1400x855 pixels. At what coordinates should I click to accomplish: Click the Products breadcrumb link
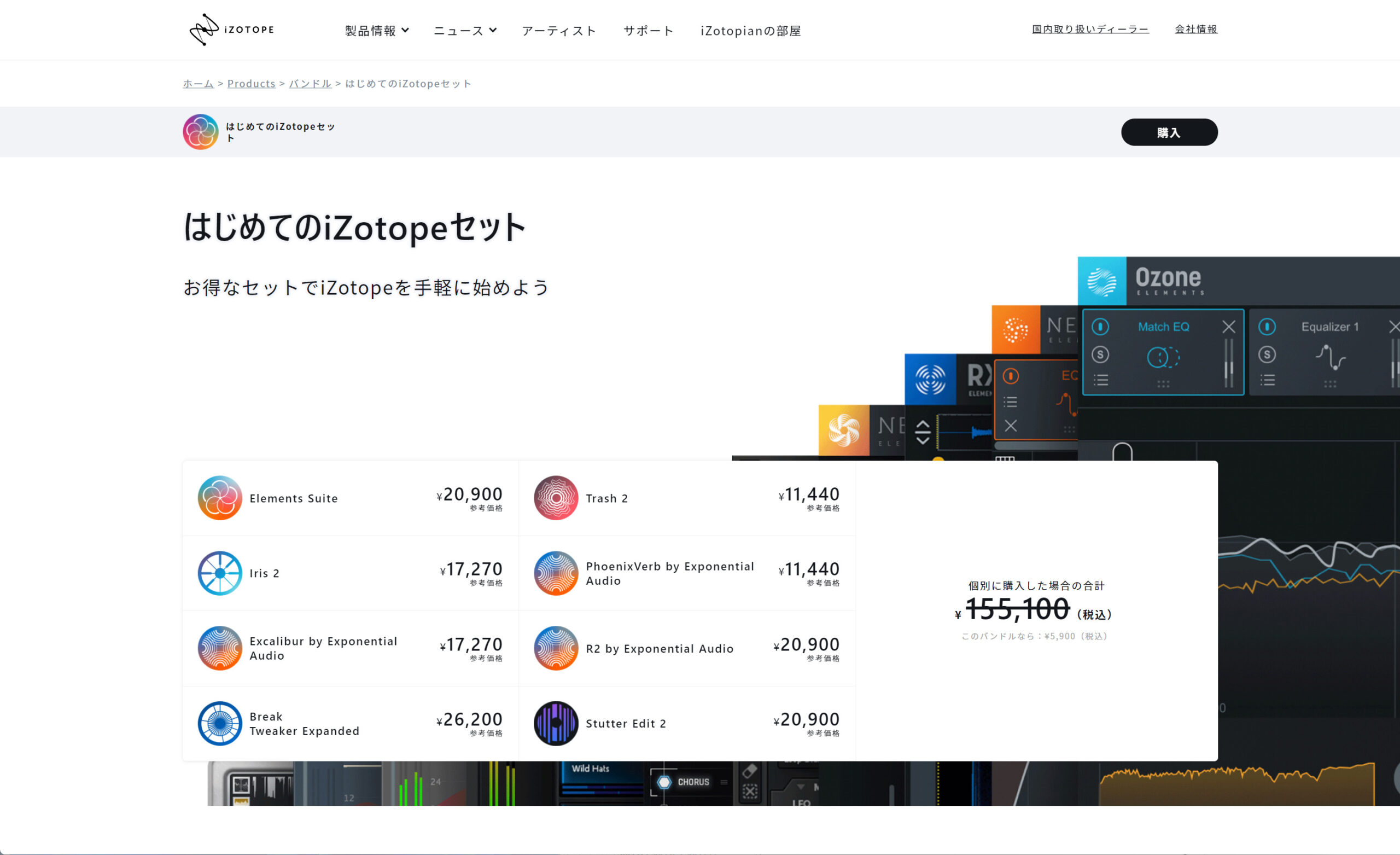tap(251, 84)
